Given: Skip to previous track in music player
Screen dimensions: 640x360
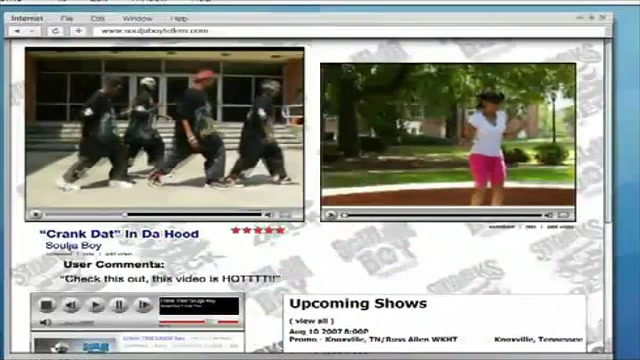Looking at the screenshot, I should pyautogui.click(x=71, y=305).
